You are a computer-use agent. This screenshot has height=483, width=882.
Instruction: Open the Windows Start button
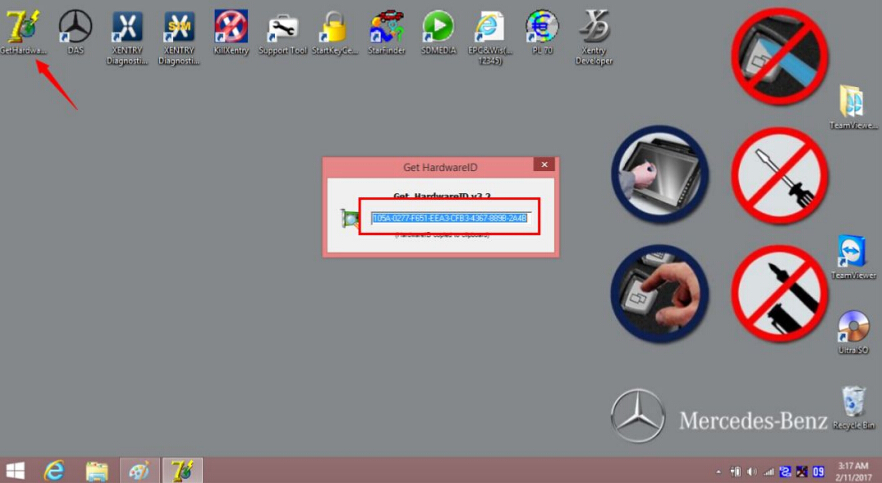click(x=16, y=470)
